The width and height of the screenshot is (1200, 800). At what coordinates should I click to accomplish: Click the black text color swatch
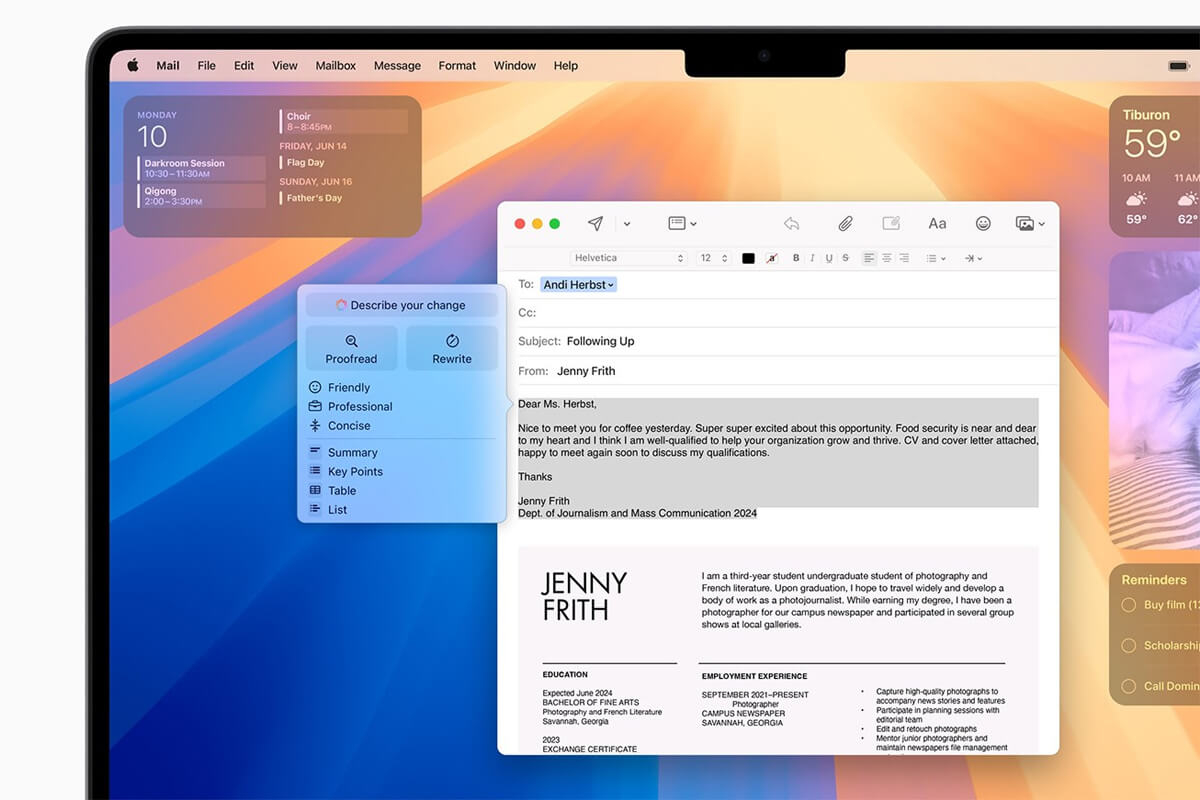pyautogui.click(x=748, y=258)
